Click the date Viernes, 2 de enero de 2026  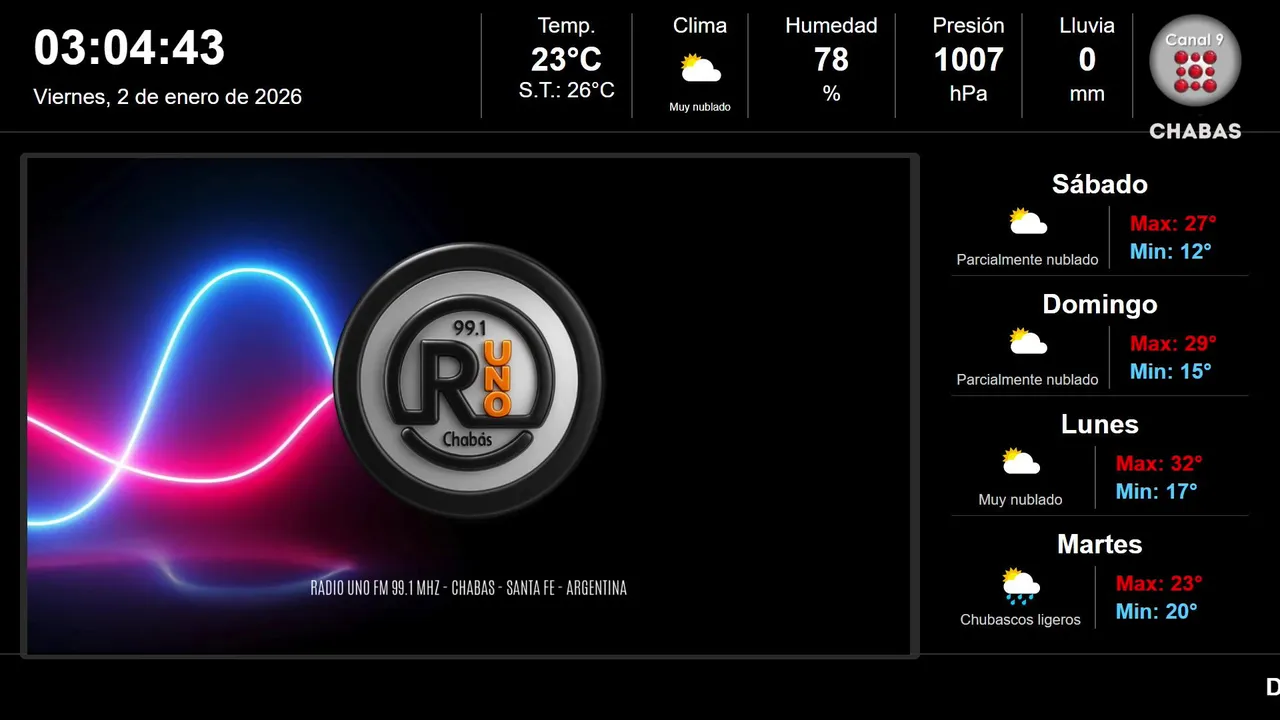coord(168,97)
